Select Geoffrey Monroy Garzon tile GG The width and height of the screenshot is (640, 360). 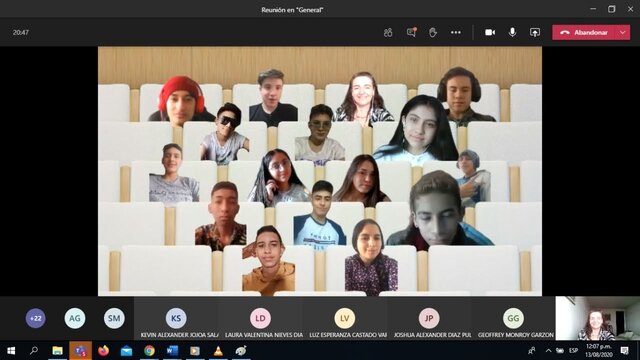coord(513,318)
